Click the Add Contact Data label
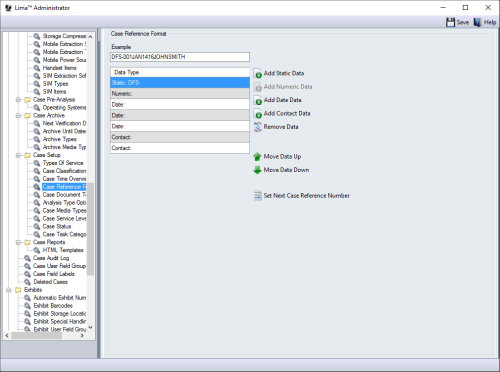 (x=287, y=113)
